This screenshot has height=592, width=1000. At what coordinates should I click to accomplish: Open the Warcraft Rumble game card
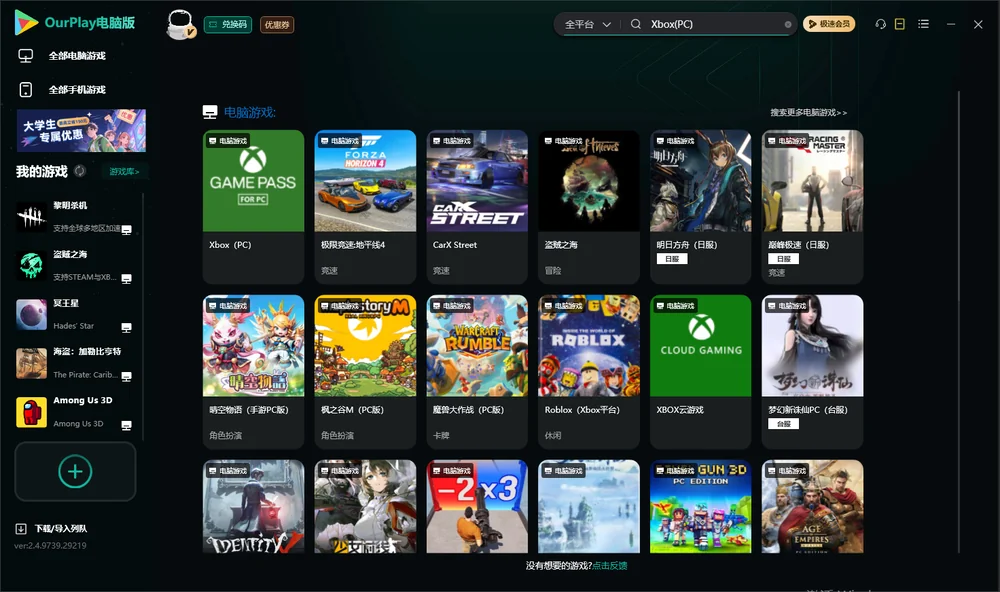(x=477, y=371)
